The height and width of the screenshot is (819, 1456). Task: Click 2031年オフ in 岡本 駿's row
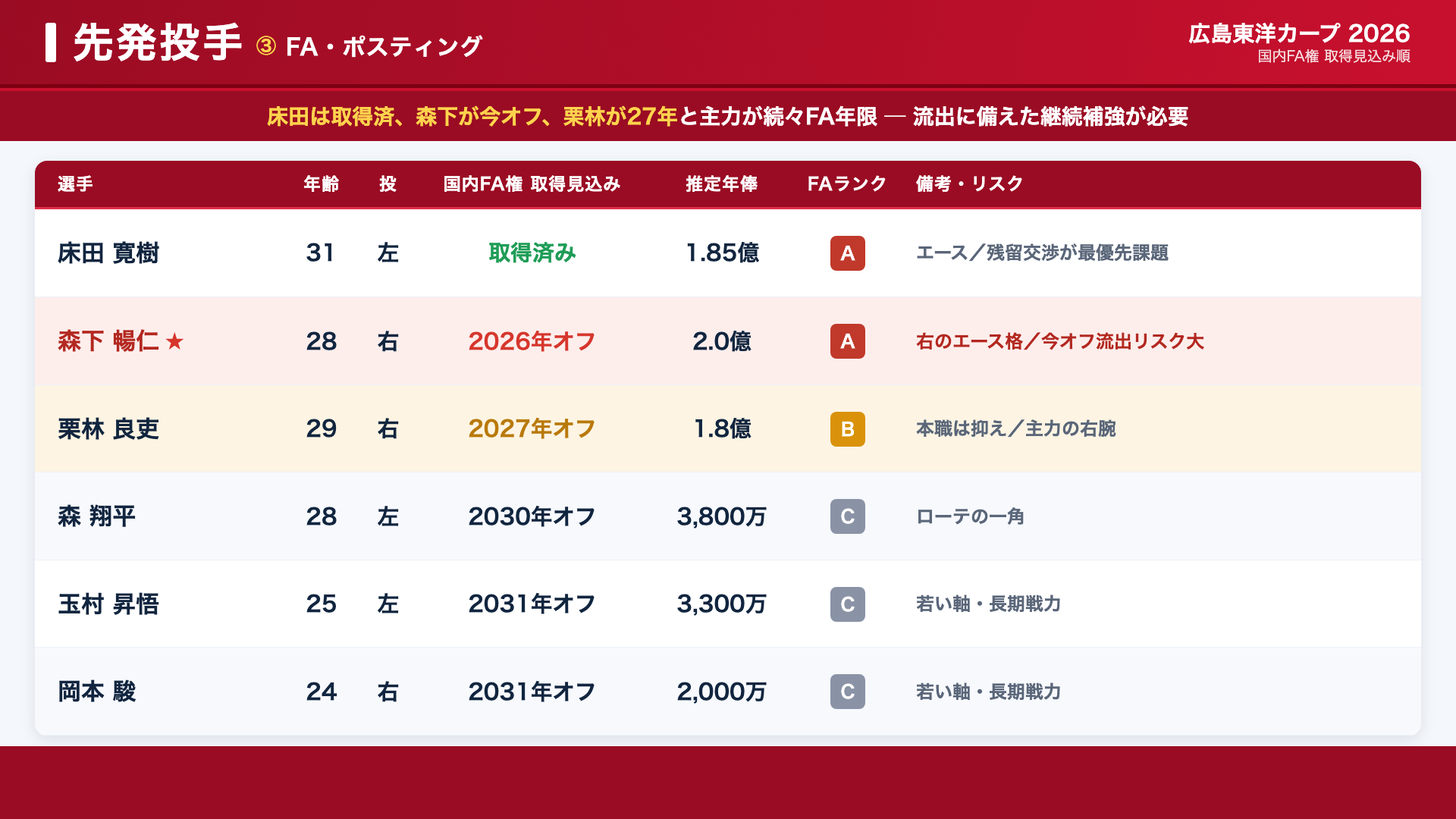pos(532,692)
